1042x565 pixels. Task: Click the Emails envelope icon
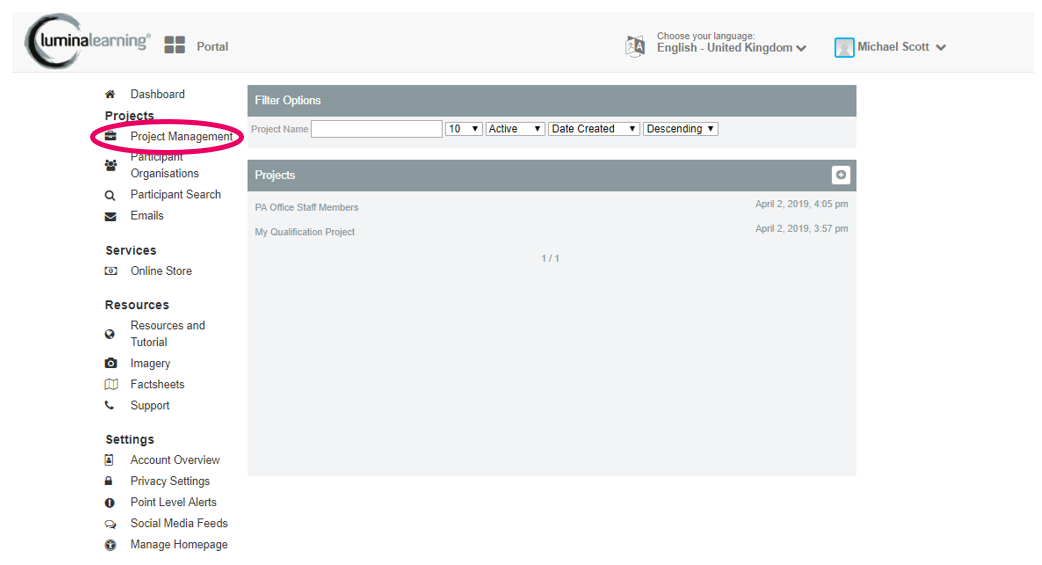click(x=110, y=216)
